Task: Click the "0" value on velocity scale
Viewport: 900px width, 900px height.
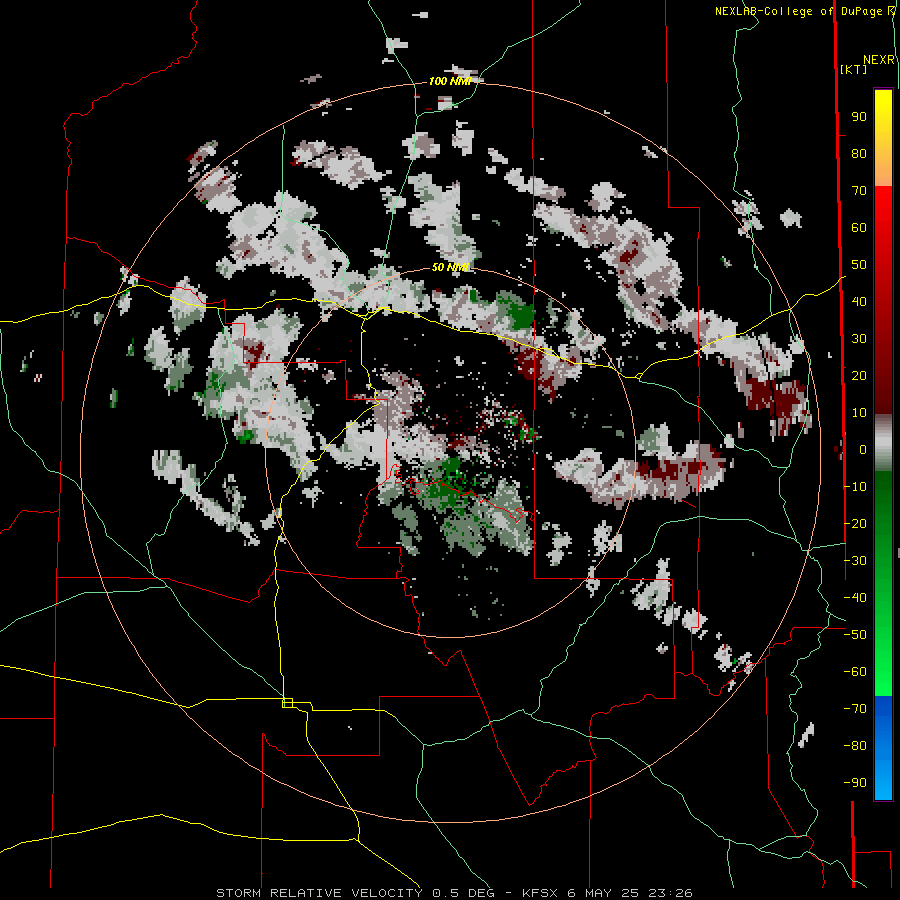Action: [863, 450]
